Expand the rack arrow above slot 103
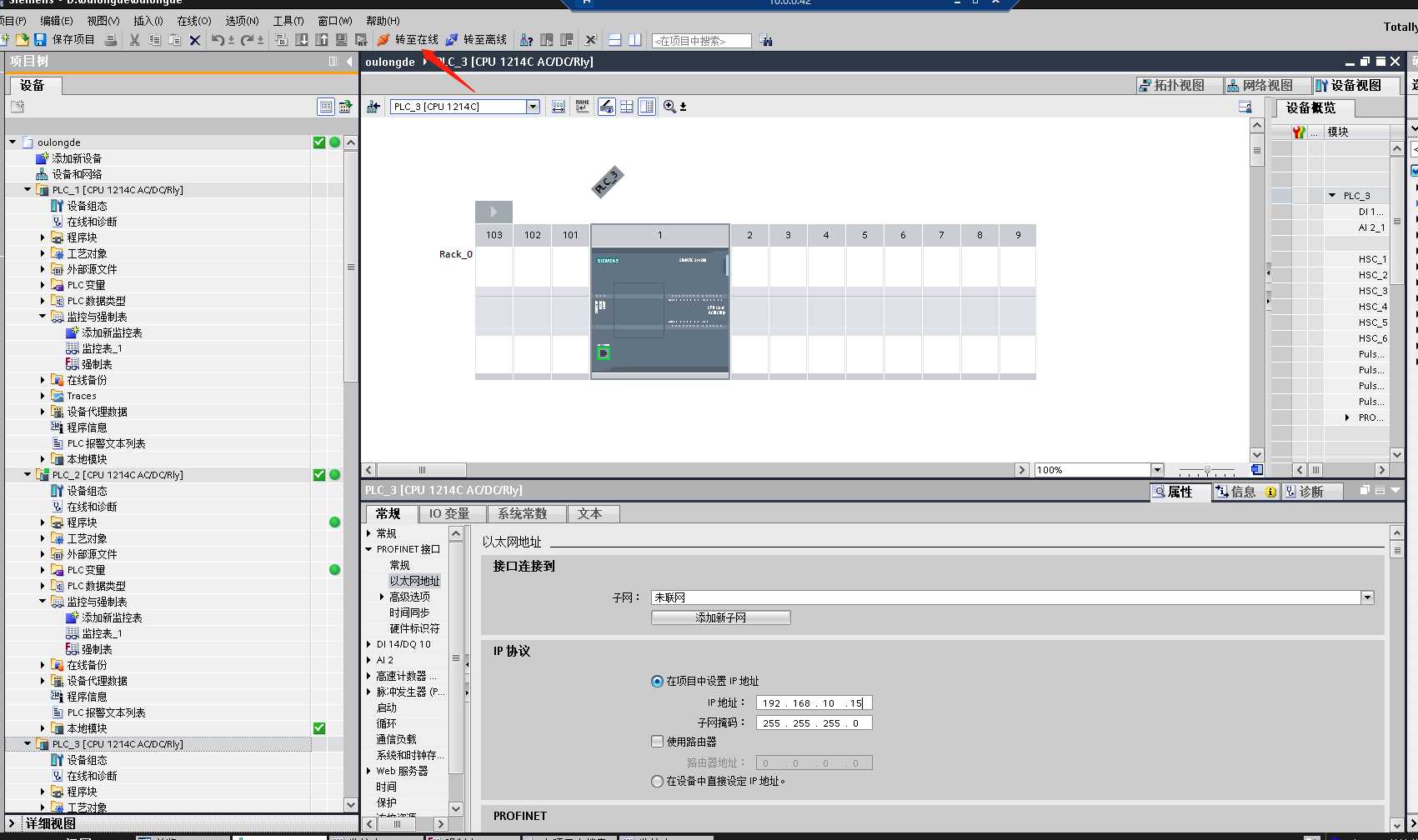 click(x=494, y=212)
